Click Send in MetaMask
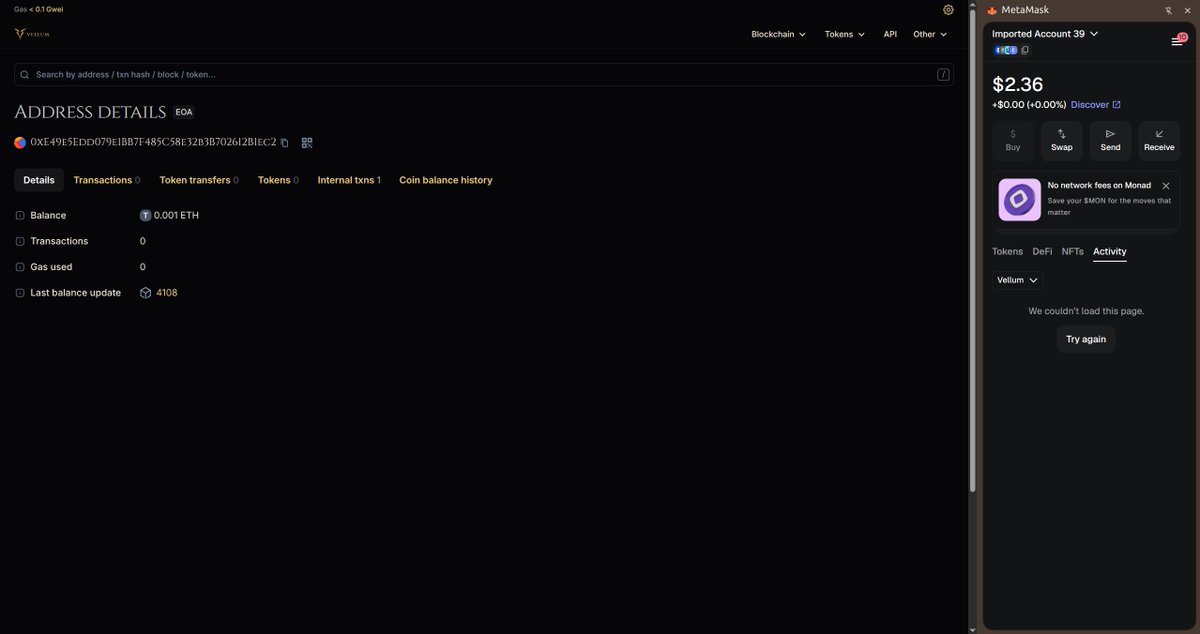 point(1110,141)
